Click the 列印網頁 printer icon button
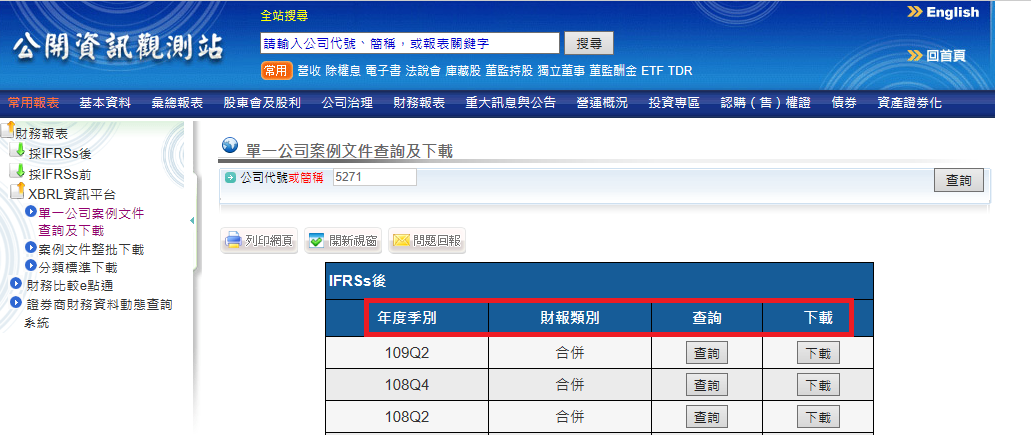Screen dimensions: 1031x435 [x=233, y=241]
